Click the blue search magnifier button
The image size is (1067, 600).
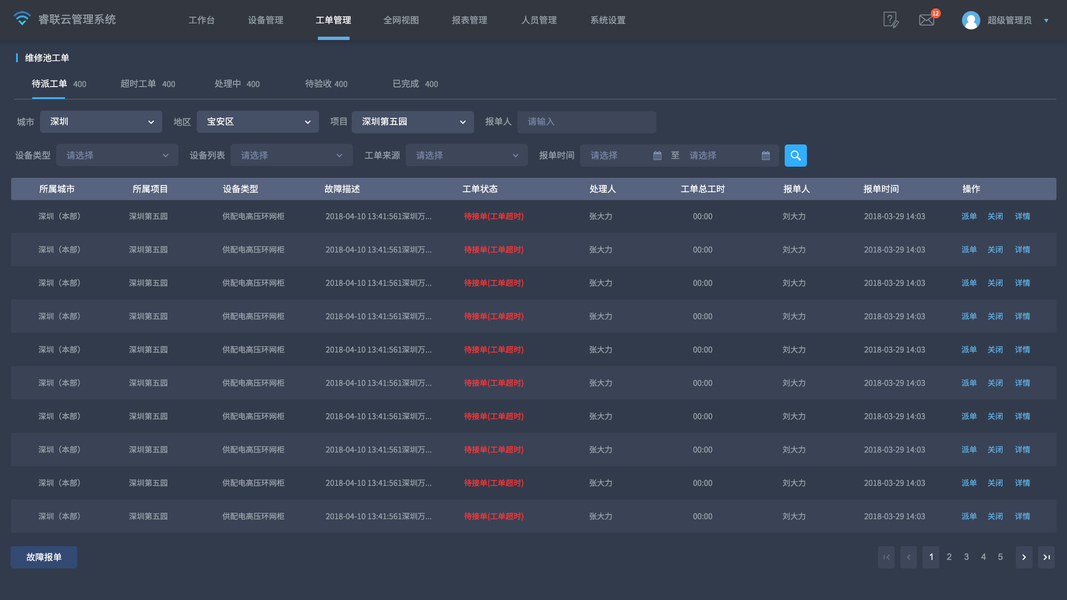[795, 155]
